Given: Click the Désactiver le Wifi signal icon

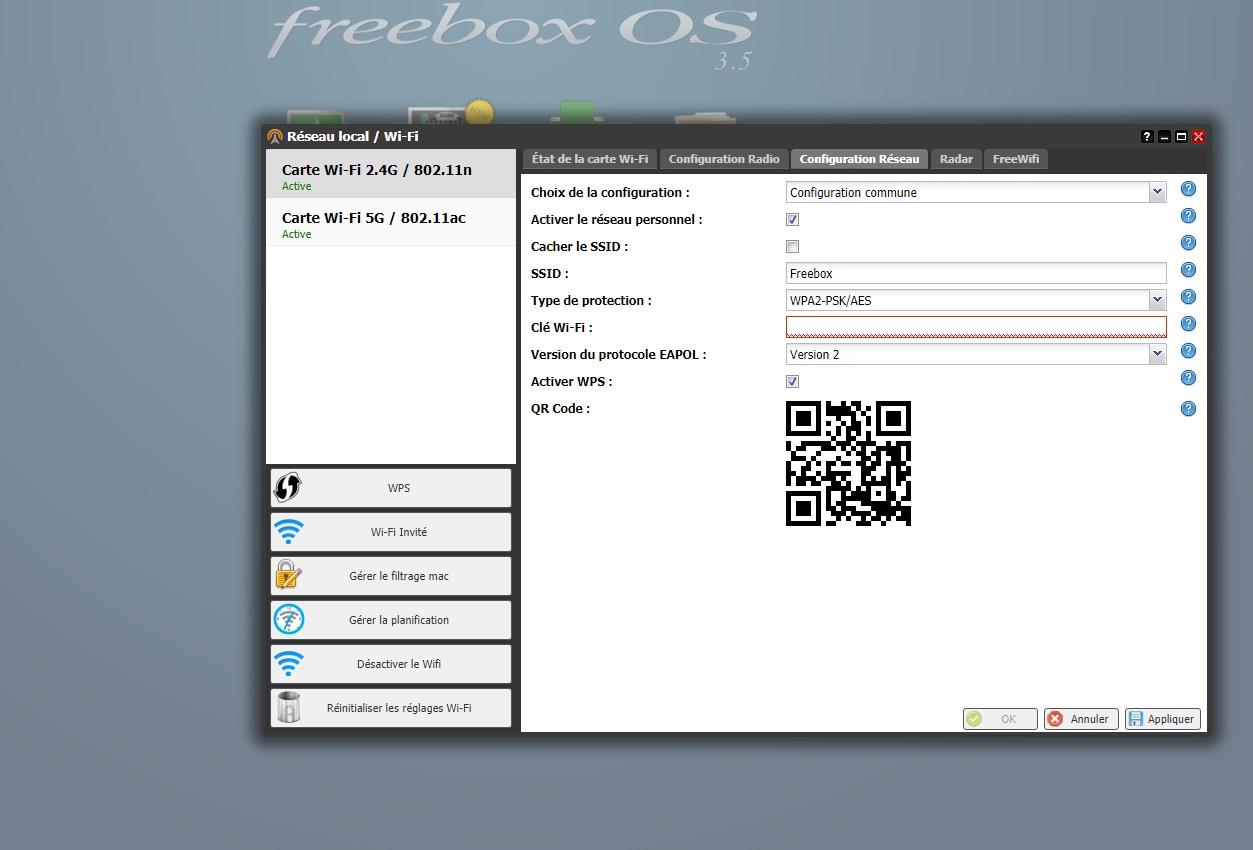Looking at the screenshot, I should [289, 663].
